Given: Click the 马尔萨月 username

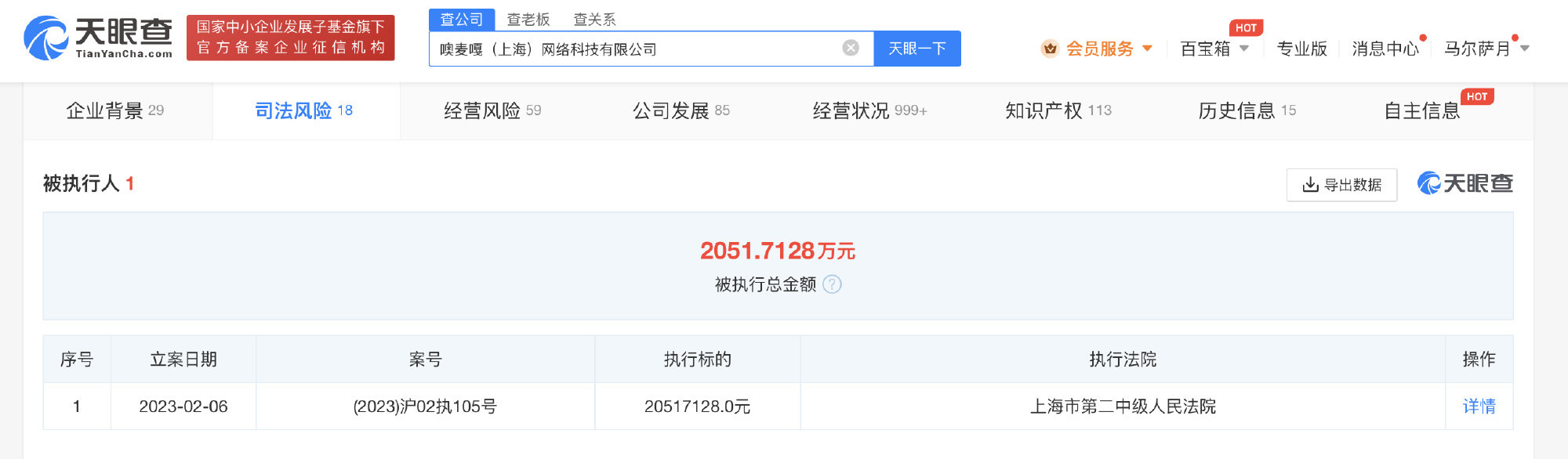Looking at the screenshot, I should (x=1478, y=49).
